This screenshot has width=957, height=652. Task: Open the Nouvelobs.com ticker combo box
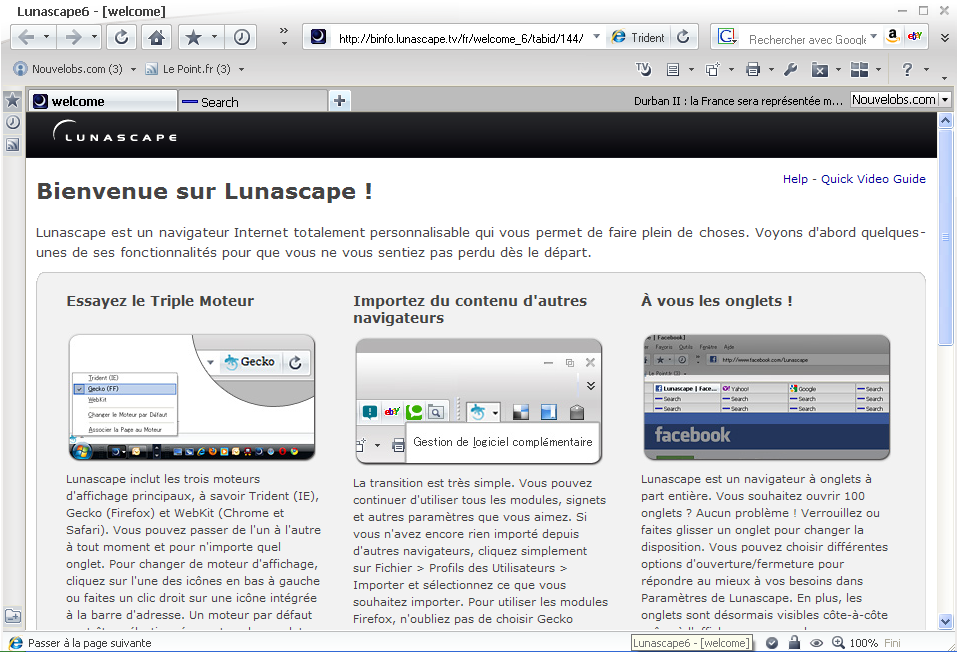click(901, 100)
